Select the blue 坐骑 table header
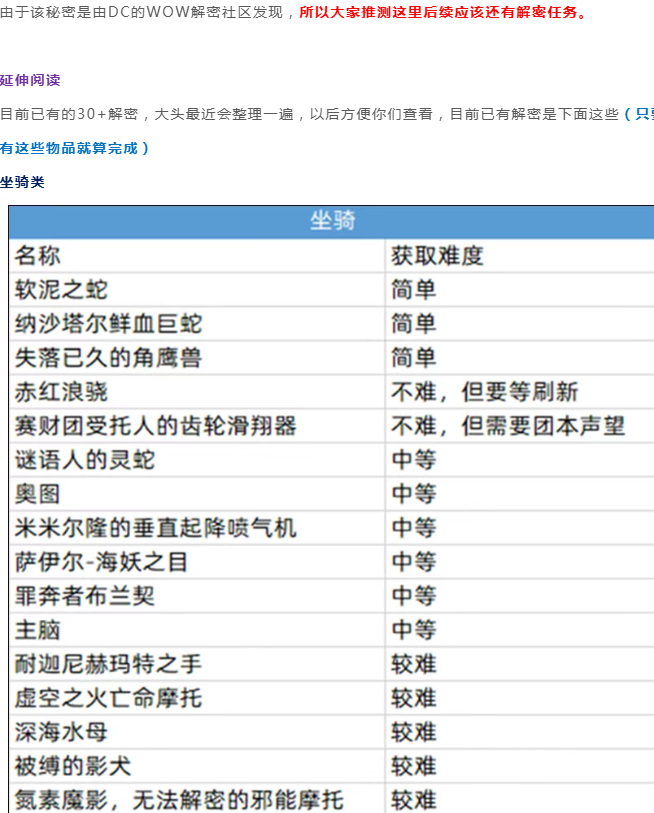654x813 pixels. [332, 221]
